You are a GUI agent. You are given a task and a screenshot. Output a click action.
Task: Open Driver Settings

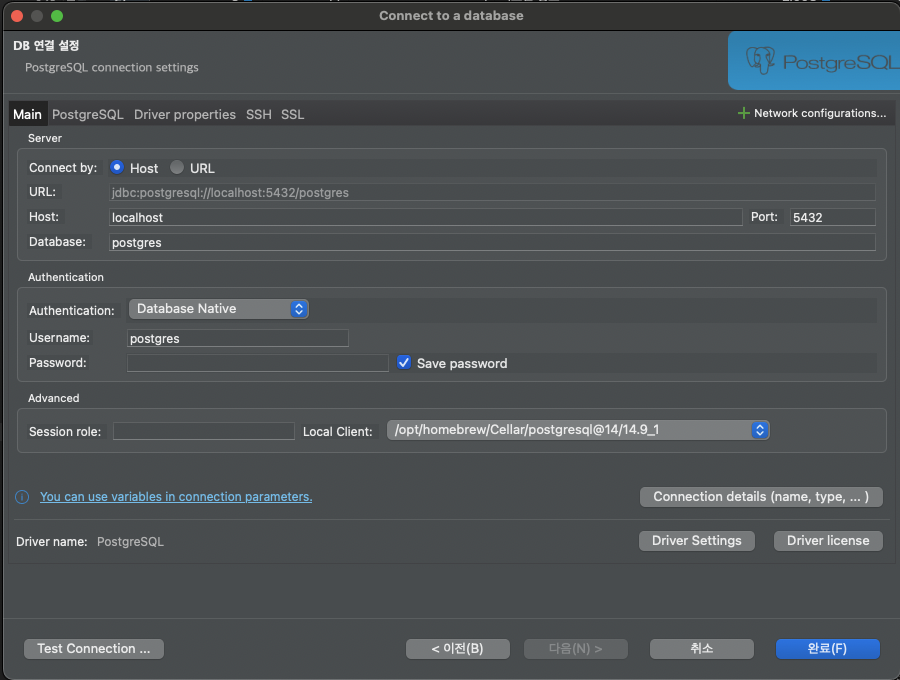tap(696, 540)
